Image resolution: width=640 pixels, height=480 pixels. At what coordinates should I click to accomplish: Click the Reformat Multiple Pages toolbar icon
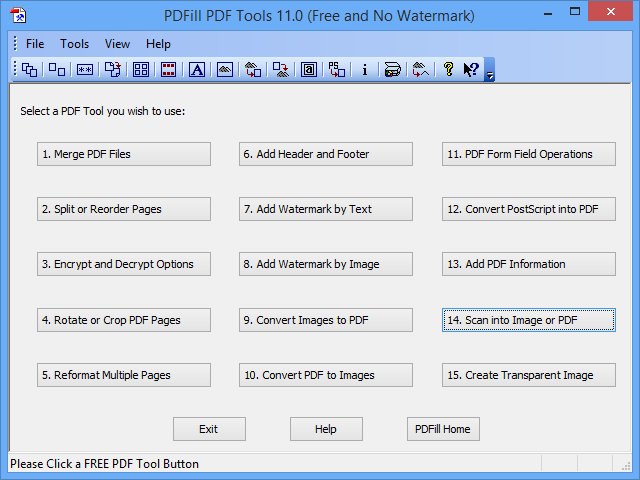pos(141,70)
